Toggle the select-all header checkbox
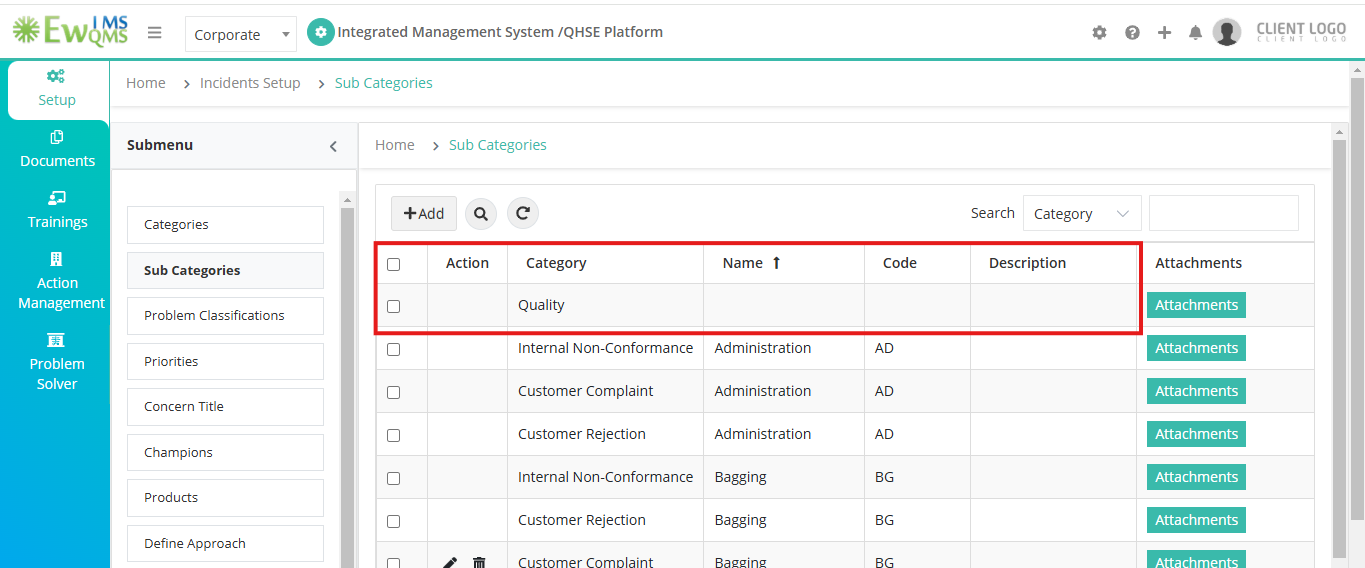The width and height of the screenshot is (1365, 568). point(393,264)
